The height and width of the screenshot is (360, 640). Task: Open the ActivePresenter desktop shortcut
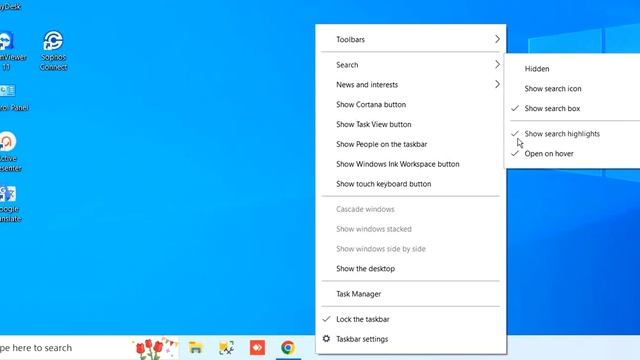[x=10, y=151]
